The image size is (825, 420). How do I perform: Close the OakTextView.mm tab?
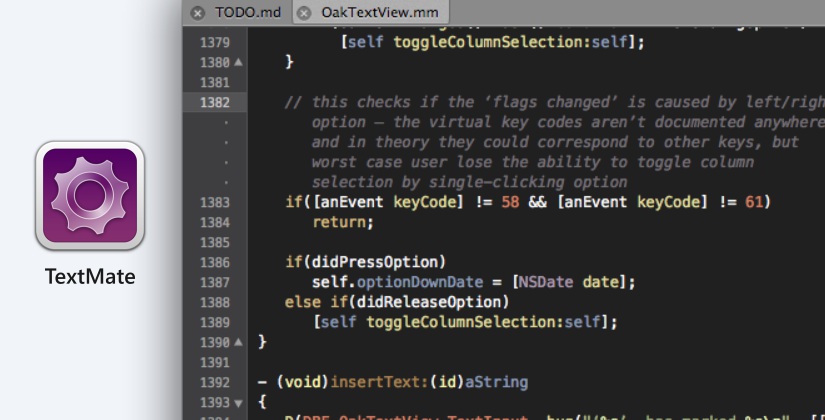pyautogui.click(x=303, y=13)
